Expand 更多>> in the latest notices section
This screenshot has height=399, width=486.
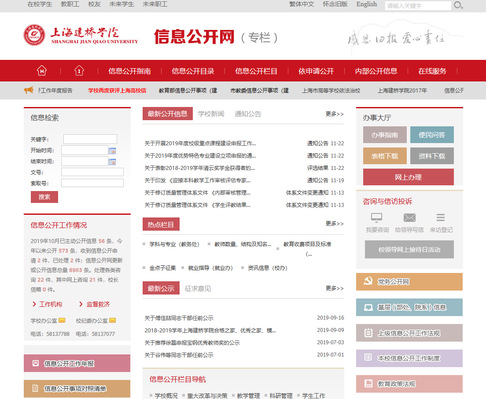point(334,288)
